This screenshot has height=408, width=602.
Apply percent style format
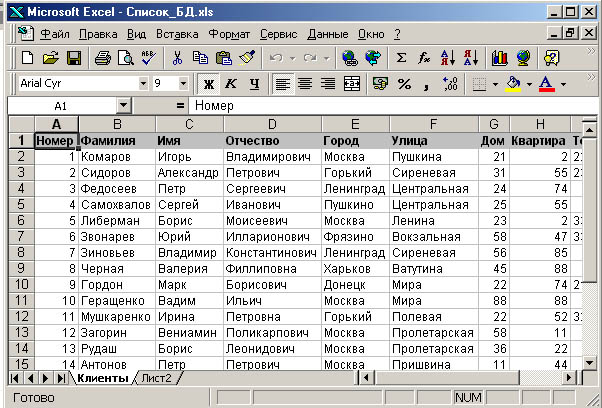click(404, 83)
